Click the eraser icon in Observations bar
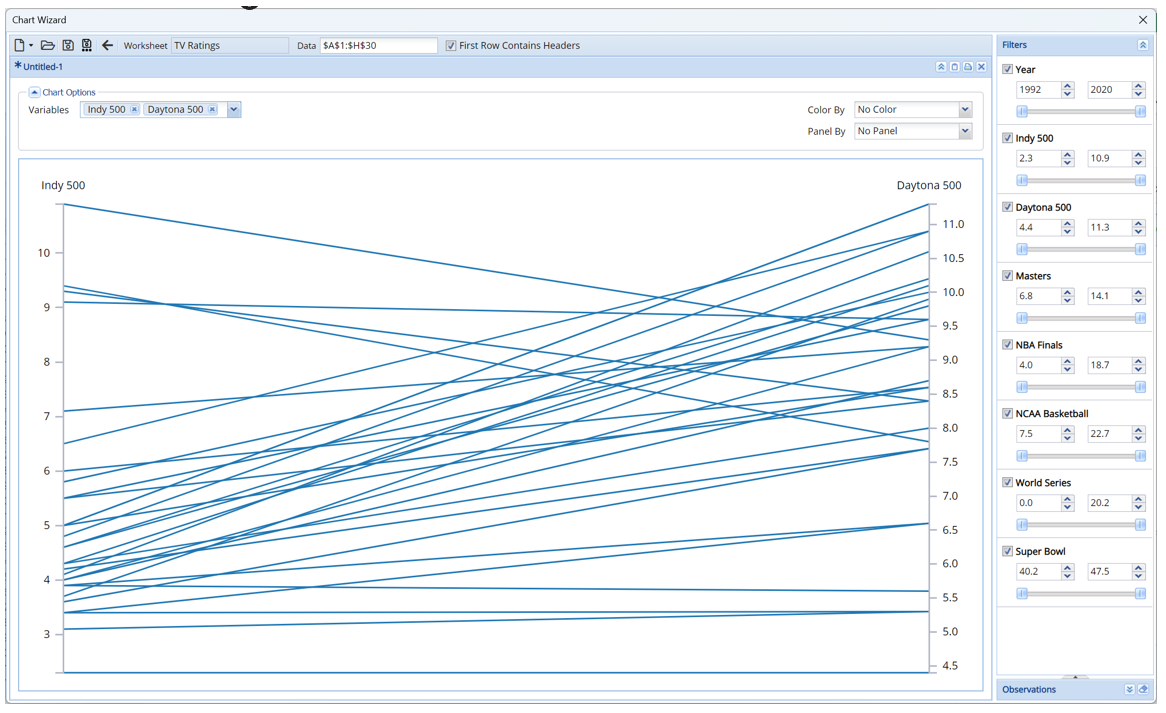This screenshot has width=1166, height=713. coord(1143,689)
